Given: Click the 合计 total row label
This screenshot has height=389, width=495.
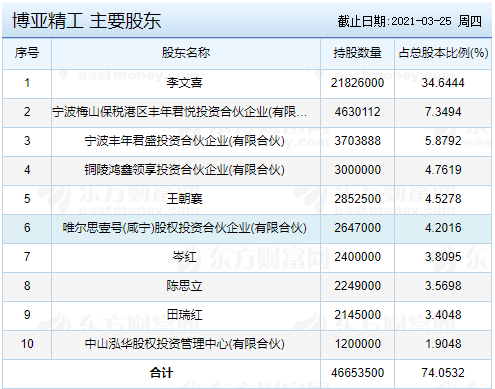Looking at the screenshot, I should 161,373.
